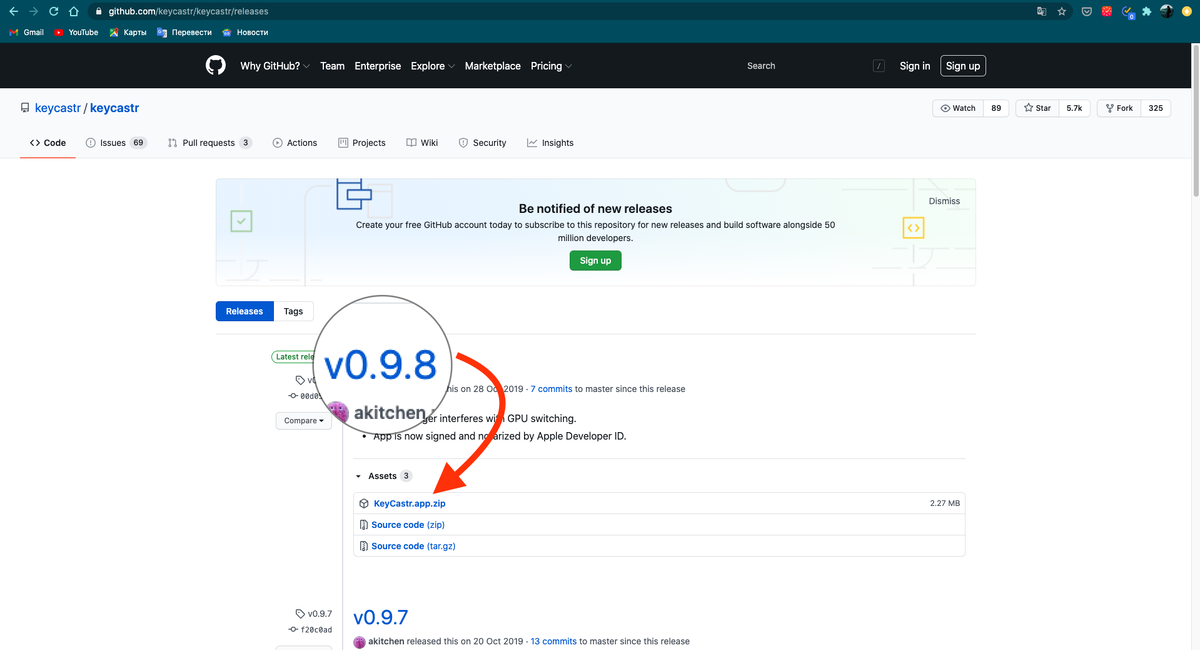1200x650 pixels.
Task: Open the puzzle-piece extensions menu
Action: (x=1146, y=12)
